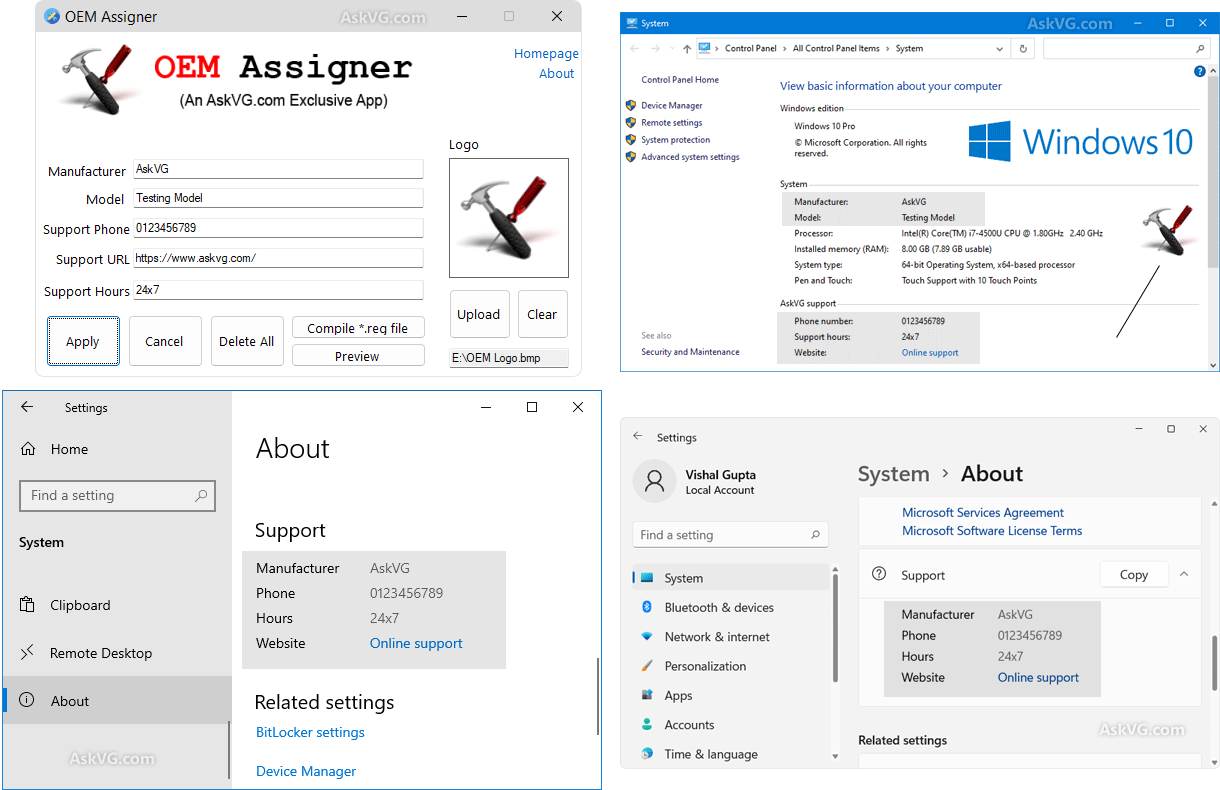Screen dimensions: 1220x790
Task: Click Control Panel breadcrumb in address bar
Action: coord(751,48)
